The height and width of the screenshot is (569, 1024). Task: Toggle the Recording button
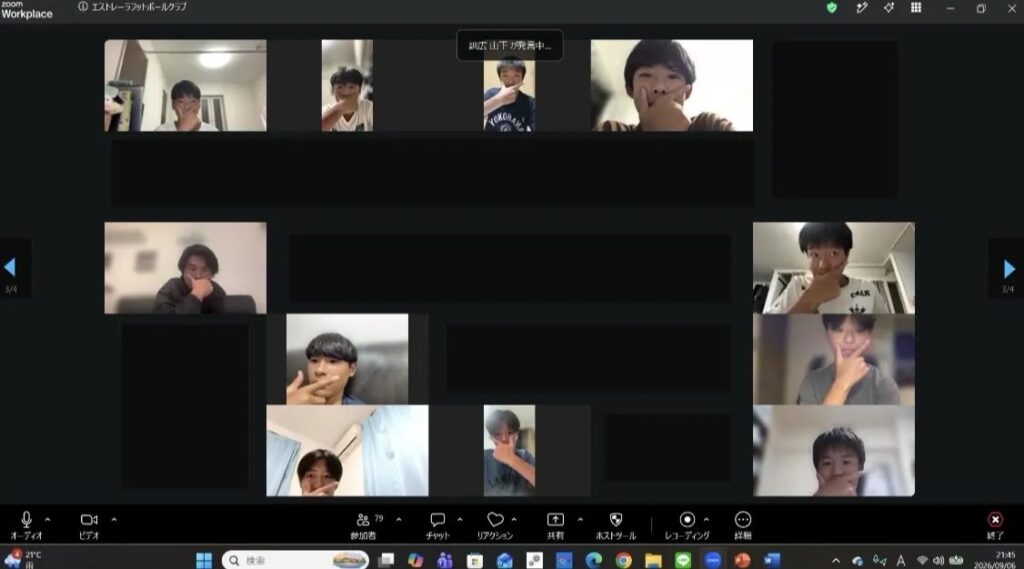pyautogui.click(x=687, y=525)
